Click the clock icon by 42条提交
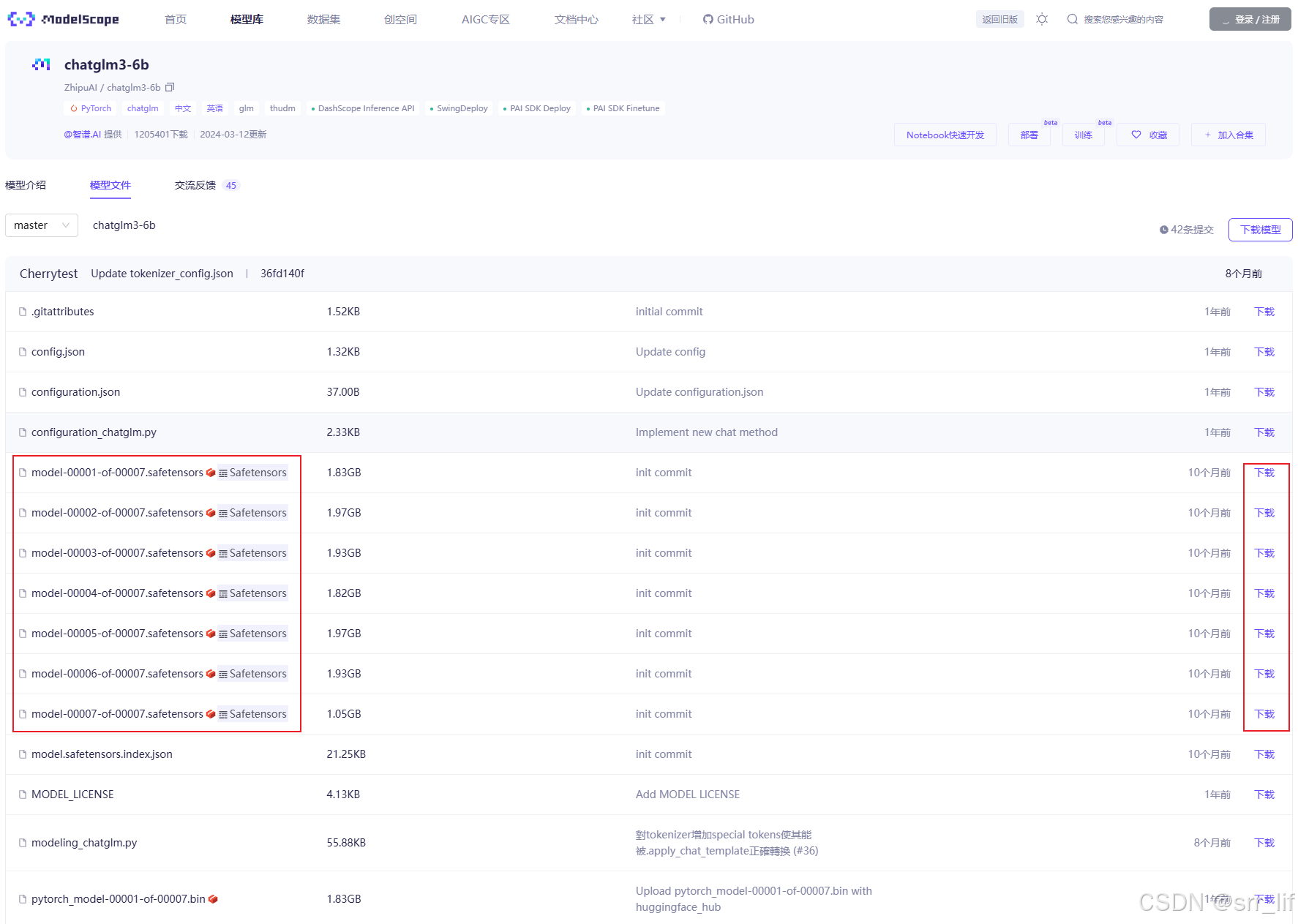Screen dimensions: 1298x924 pos(1163,230)
